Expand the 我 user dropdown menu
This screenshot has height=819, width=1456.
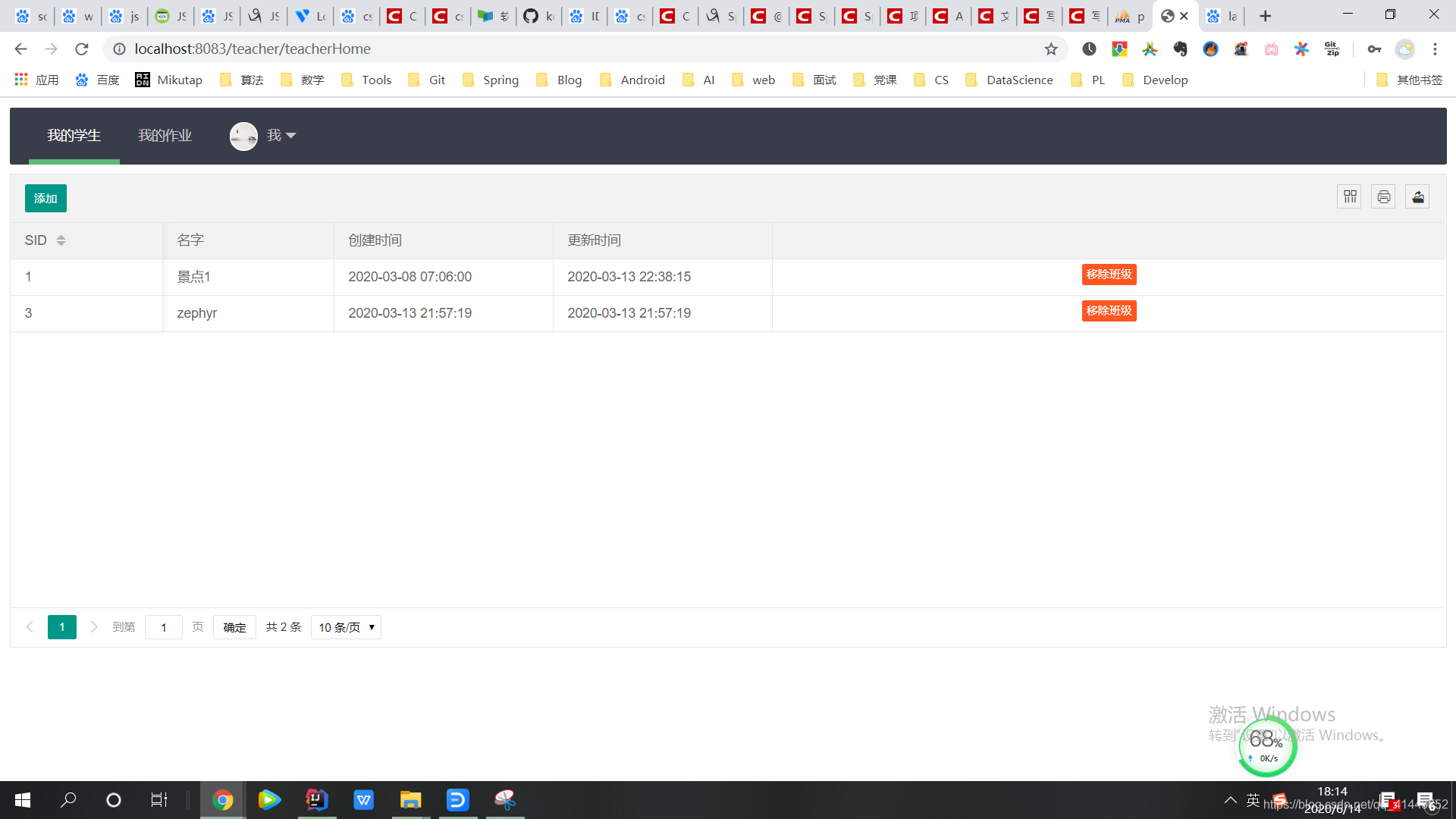[x=282, y=136]
